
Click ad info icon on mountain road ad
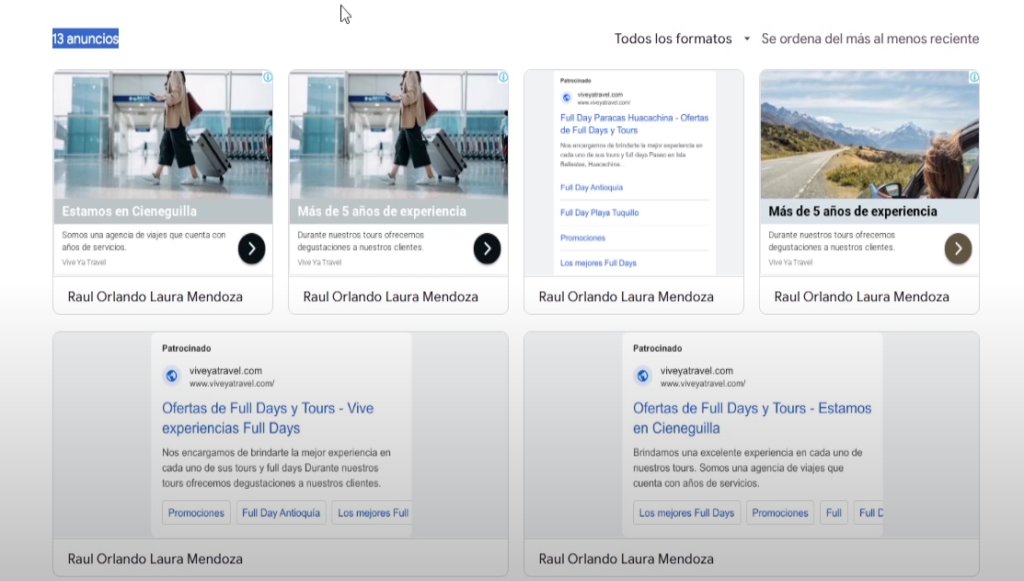pyautogui.click(x=974, y=77)
